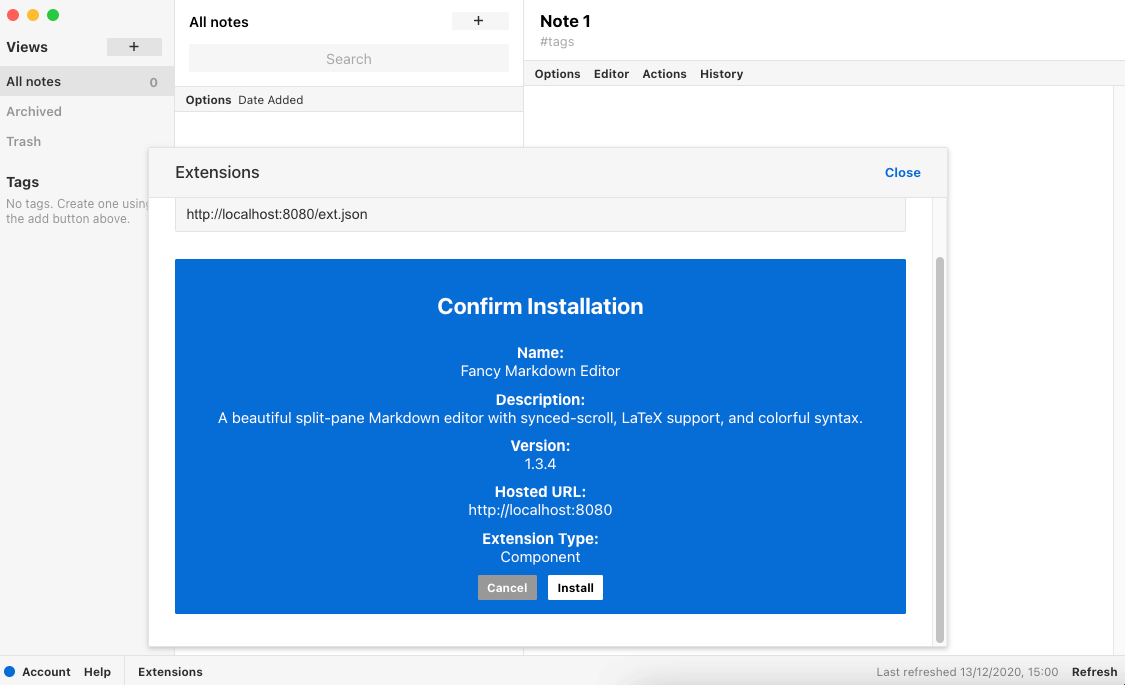
Task: Click the Search notes field
Action: [x=348, y=58]
